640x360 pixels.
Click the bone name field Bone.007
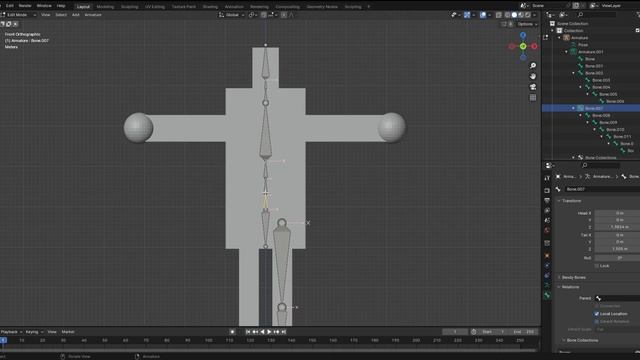click(x=602, y=189)
